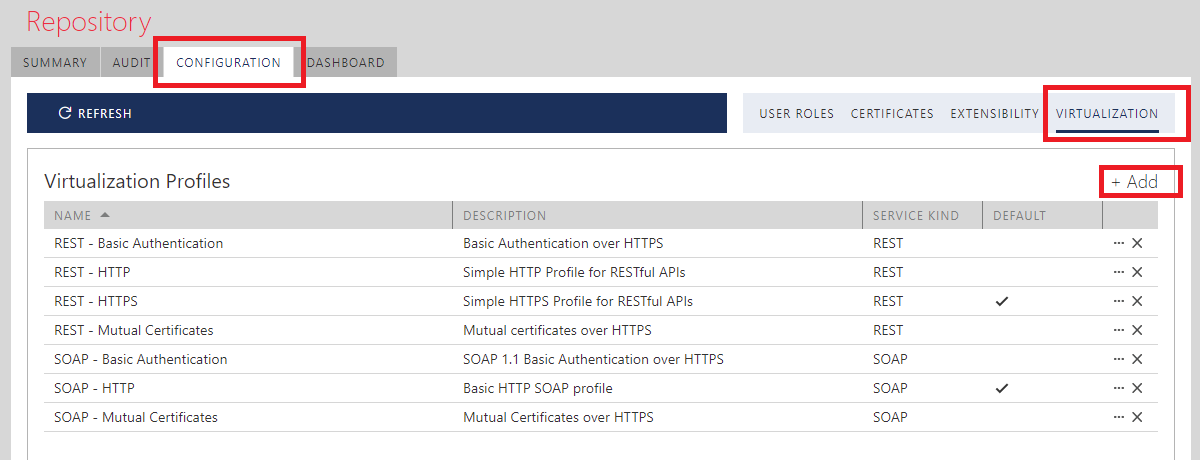1200x460 pixels.
Task: Delete the REST - HTTPS profile row
Action: (x=1137, y=301)
